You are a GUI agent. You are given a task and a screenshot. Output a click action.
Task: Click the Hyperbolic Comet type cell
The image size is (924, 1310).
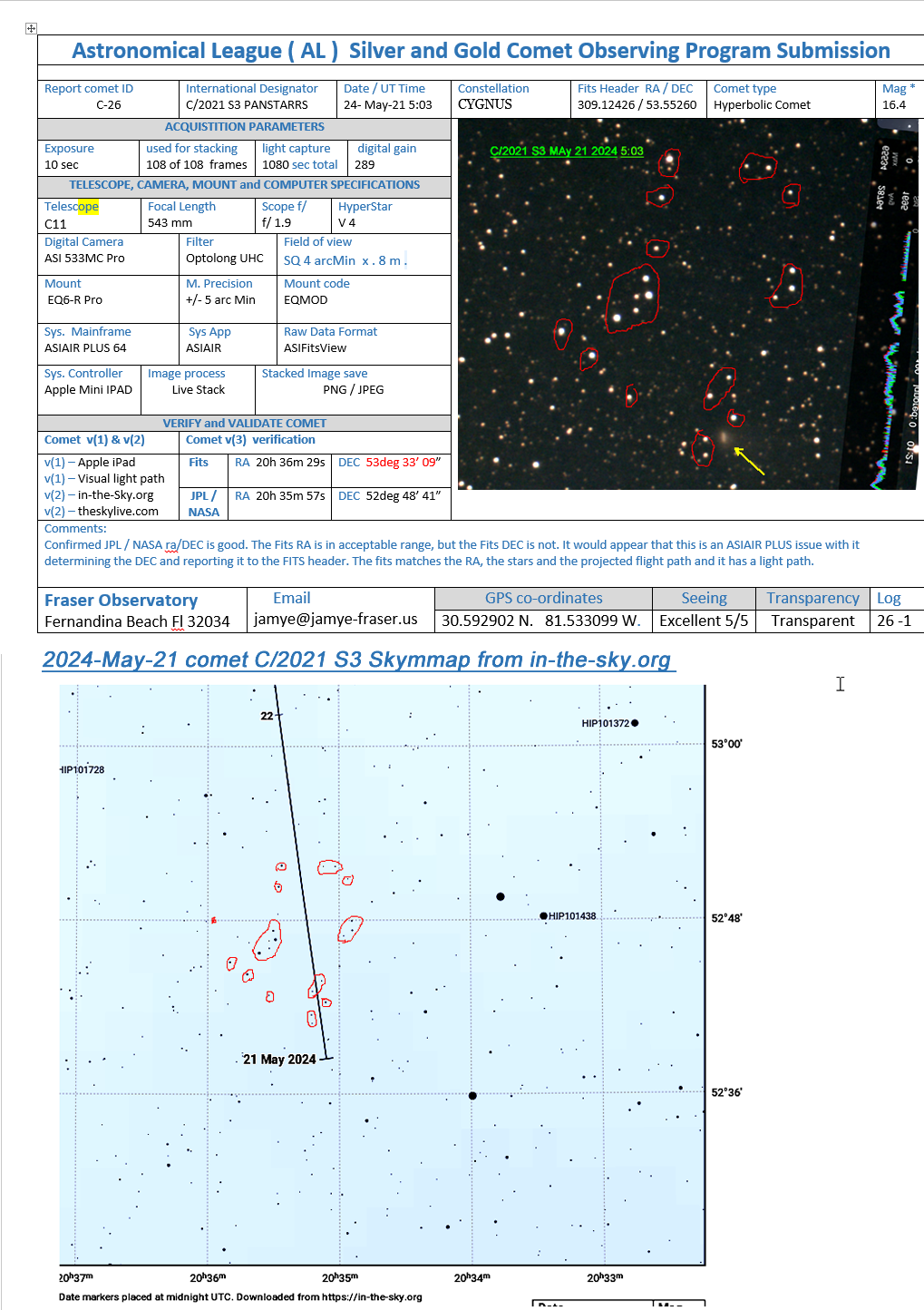pos(762,105)
